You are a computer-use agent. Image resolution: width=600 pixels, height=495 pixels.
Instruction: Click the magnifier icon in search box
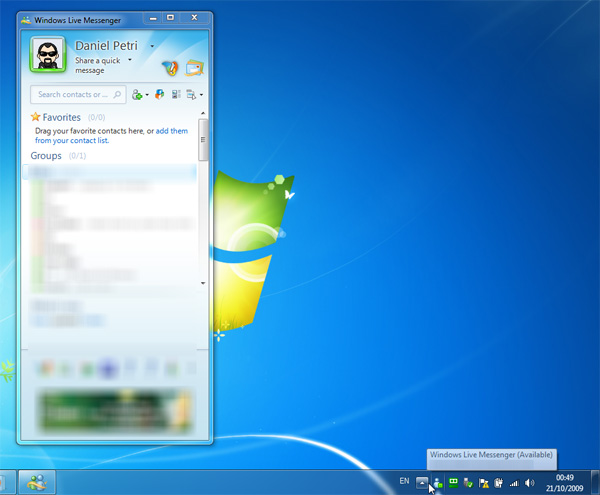(117, 94)
